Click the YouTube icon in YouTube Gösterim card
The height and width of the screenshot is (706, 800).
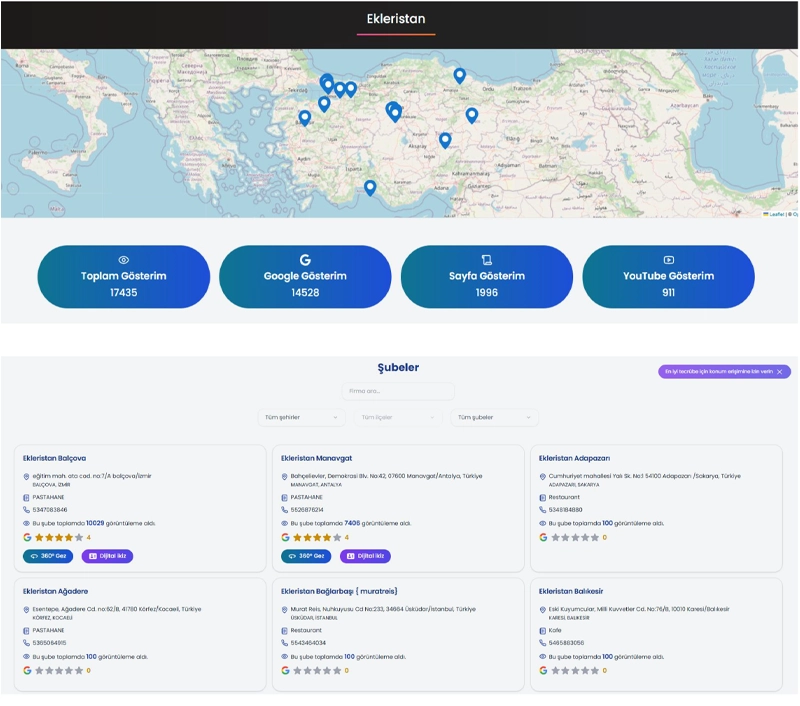(x=668, y=260)
